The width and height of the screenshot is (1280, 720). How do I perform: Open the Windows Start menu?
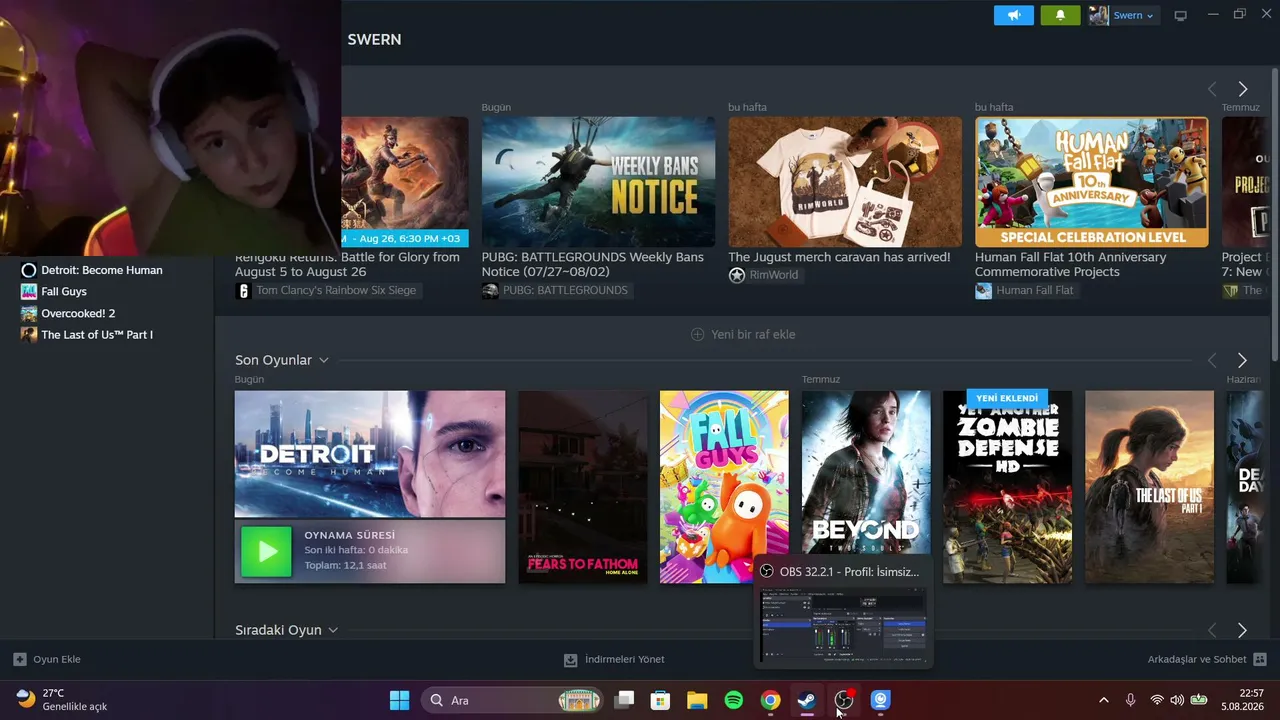click(x=399, y=700)
